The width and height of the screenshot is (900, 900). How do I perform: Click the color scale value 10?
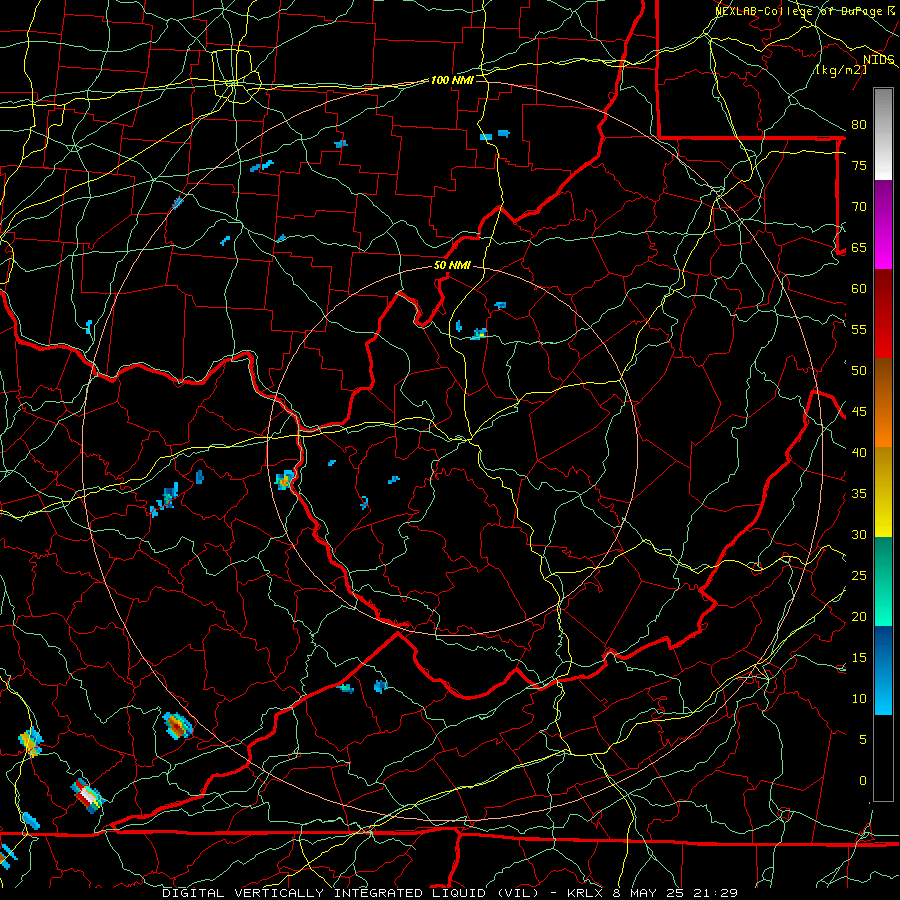tap(859, 699)
